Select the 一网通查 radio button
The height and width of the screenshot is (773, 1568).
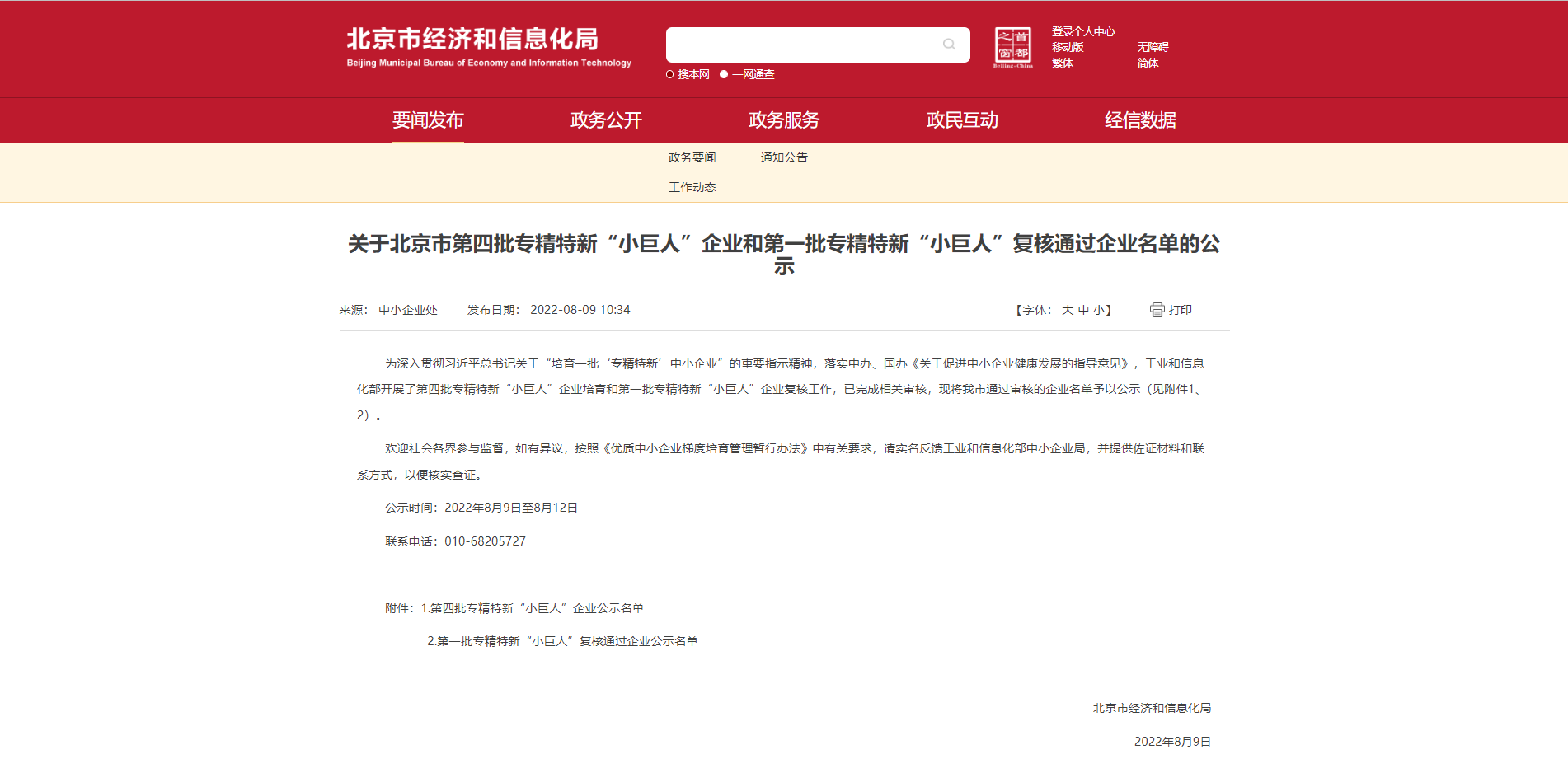722,74
